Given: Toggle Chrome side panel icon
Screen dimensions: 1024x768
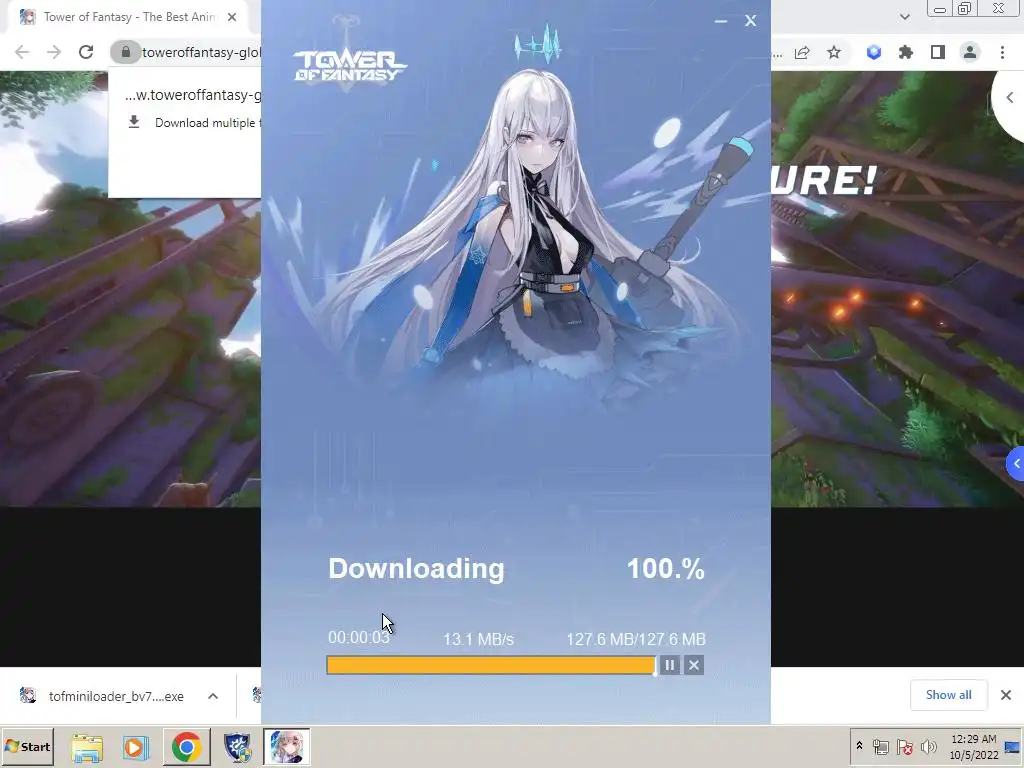Looking at the screenshot, I should (x=938, y=52).
